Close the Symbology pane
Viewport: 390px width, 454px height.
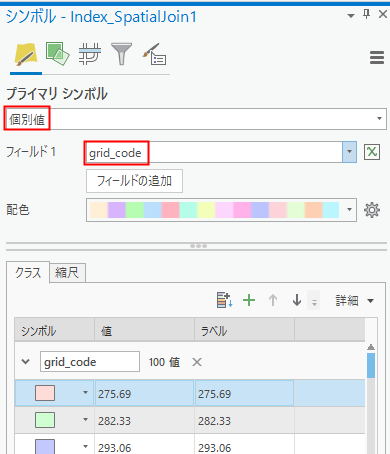(x=383, y=14)
